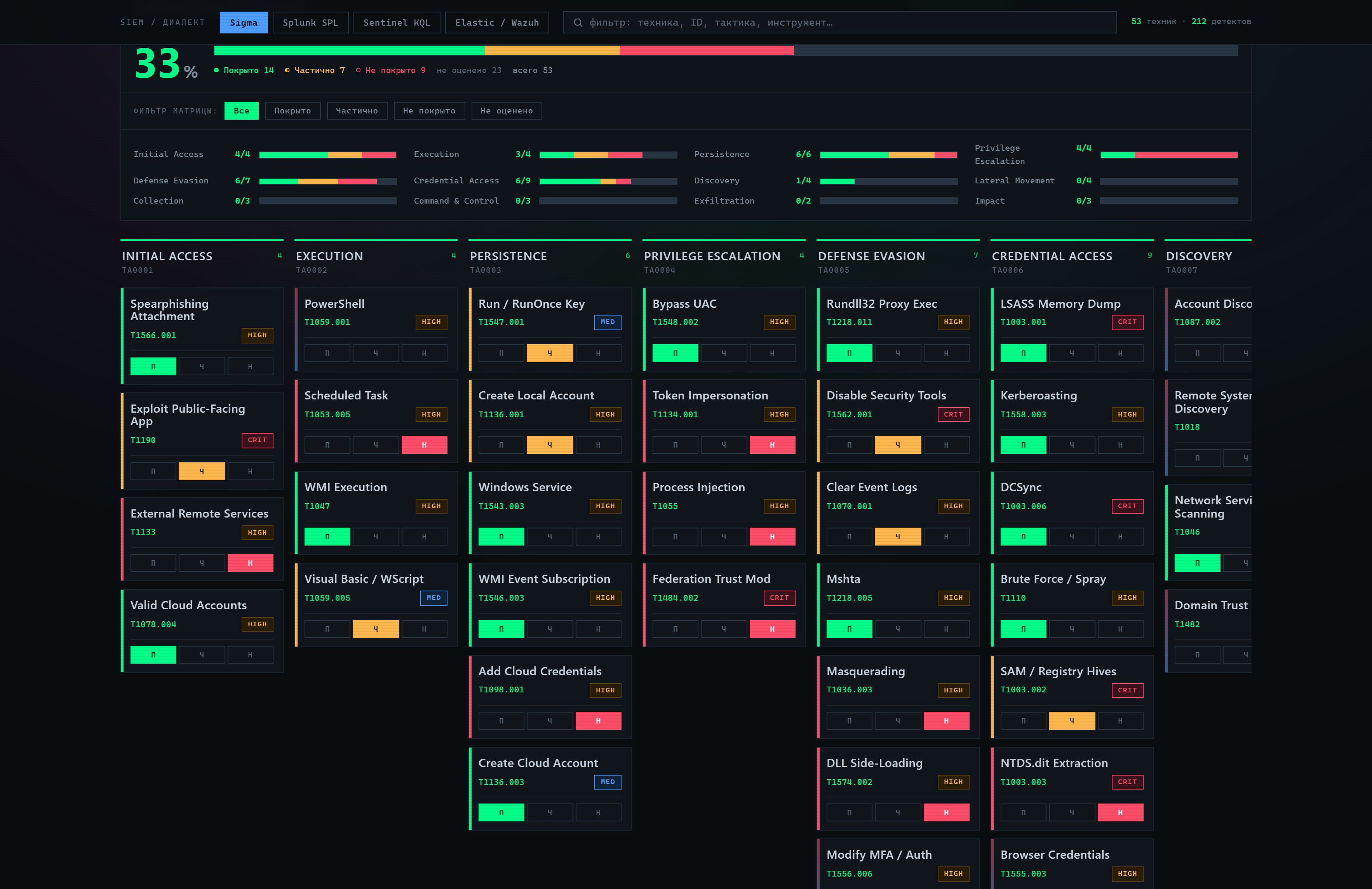Click the overall coverage progress bar
Image resolution: width=1372 pixels, height=889 pixels.
tap(726, 51)
